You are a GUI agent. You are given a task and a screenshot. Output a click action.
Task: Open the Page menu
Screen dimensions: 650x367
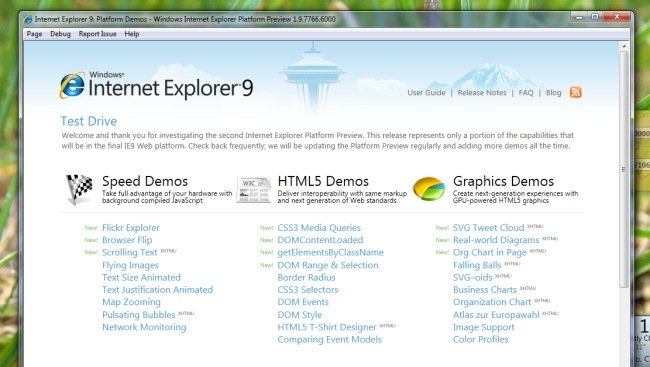tap(34, 34)
